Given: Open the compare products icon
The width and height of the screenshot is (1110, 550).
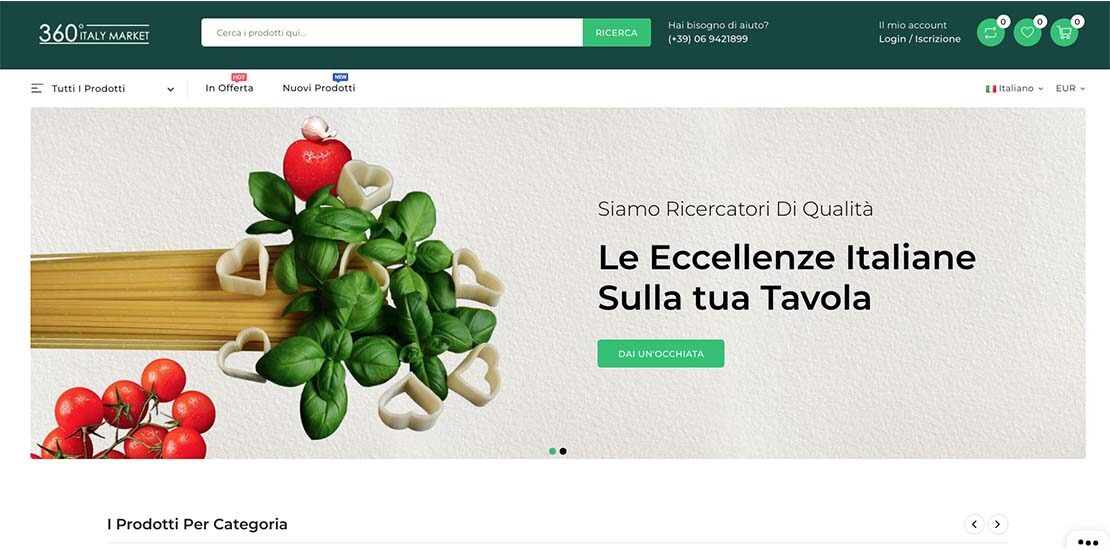Looking at the screenshot, I should (x=990, y=33).
